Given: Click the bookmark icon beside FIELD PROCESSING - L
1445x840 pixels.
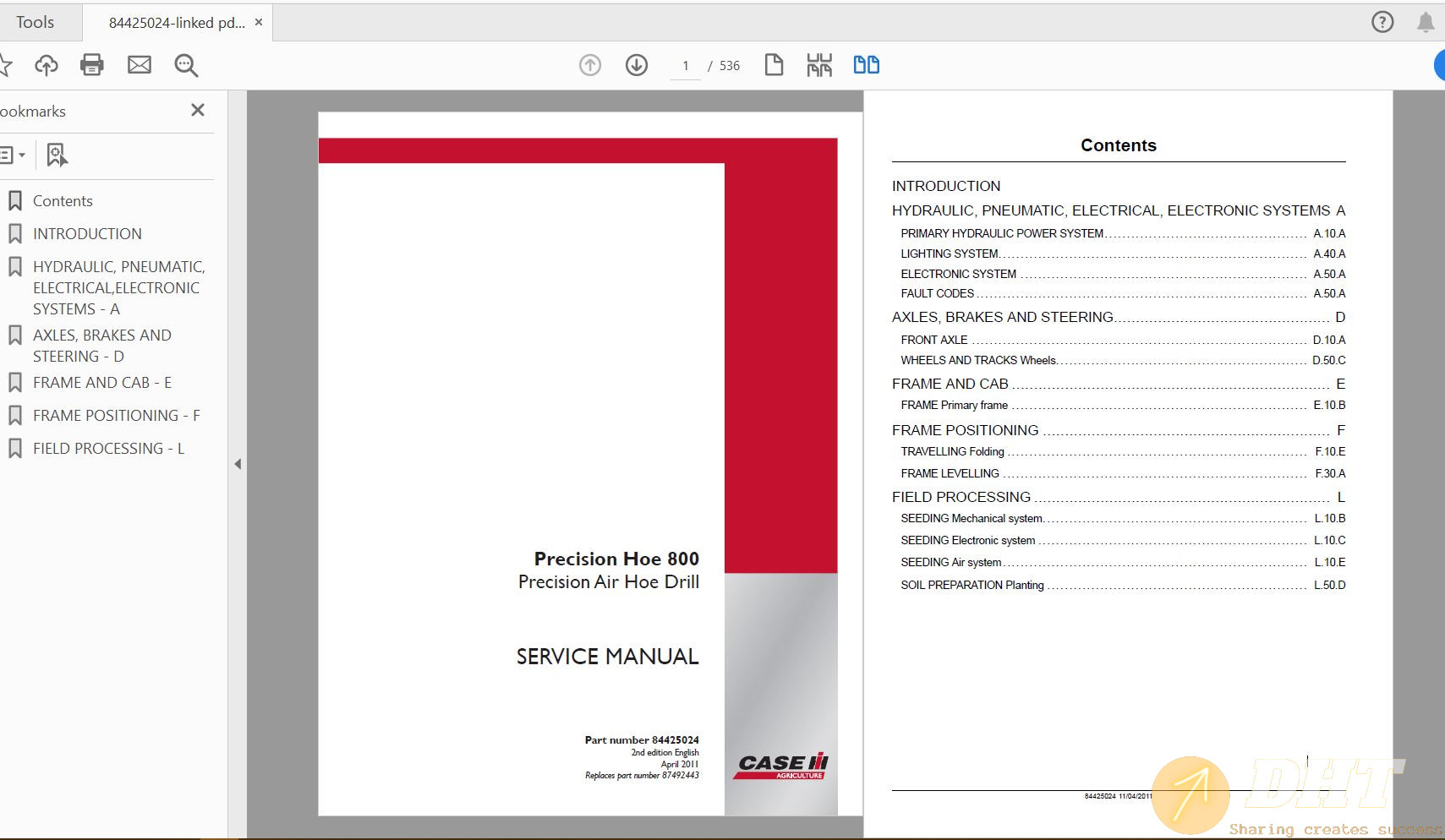Looking at the screenshot, I should click(14, 449).
